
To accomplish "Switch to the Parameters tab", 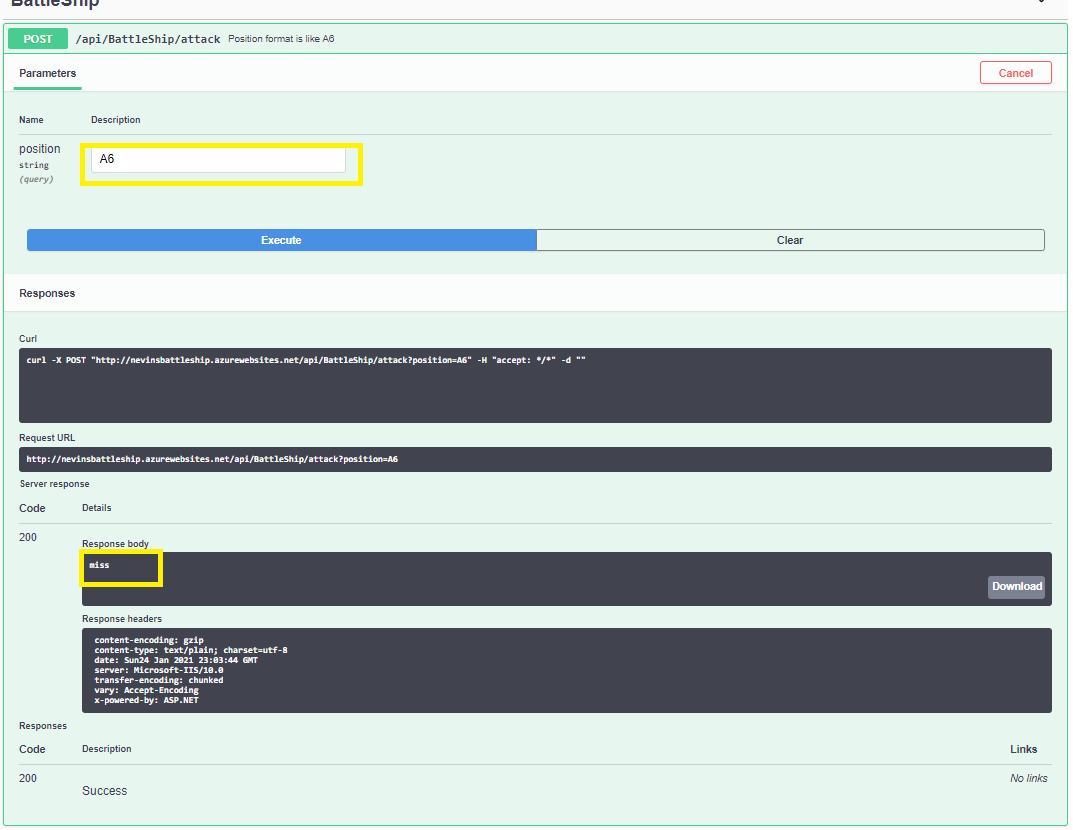I will click(47, 73).
